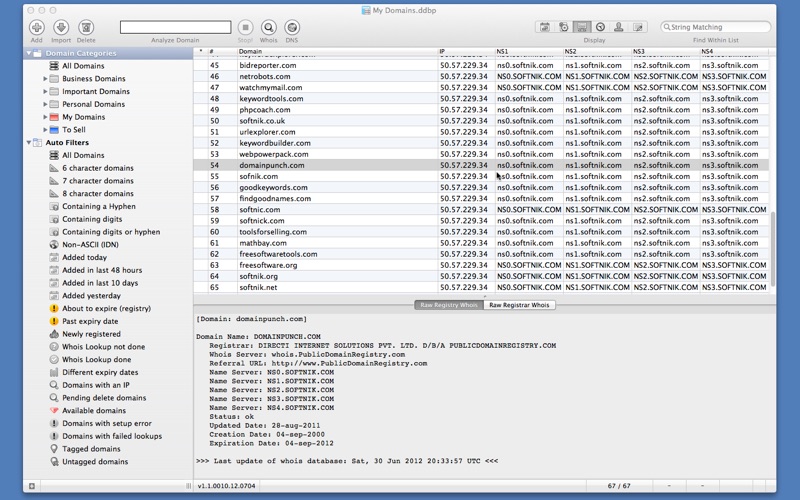Image resolution: width=800 pixels, height=500 pixels.
Task: Click the Analyze Domain input field
Action: click(x=176, y=27)
